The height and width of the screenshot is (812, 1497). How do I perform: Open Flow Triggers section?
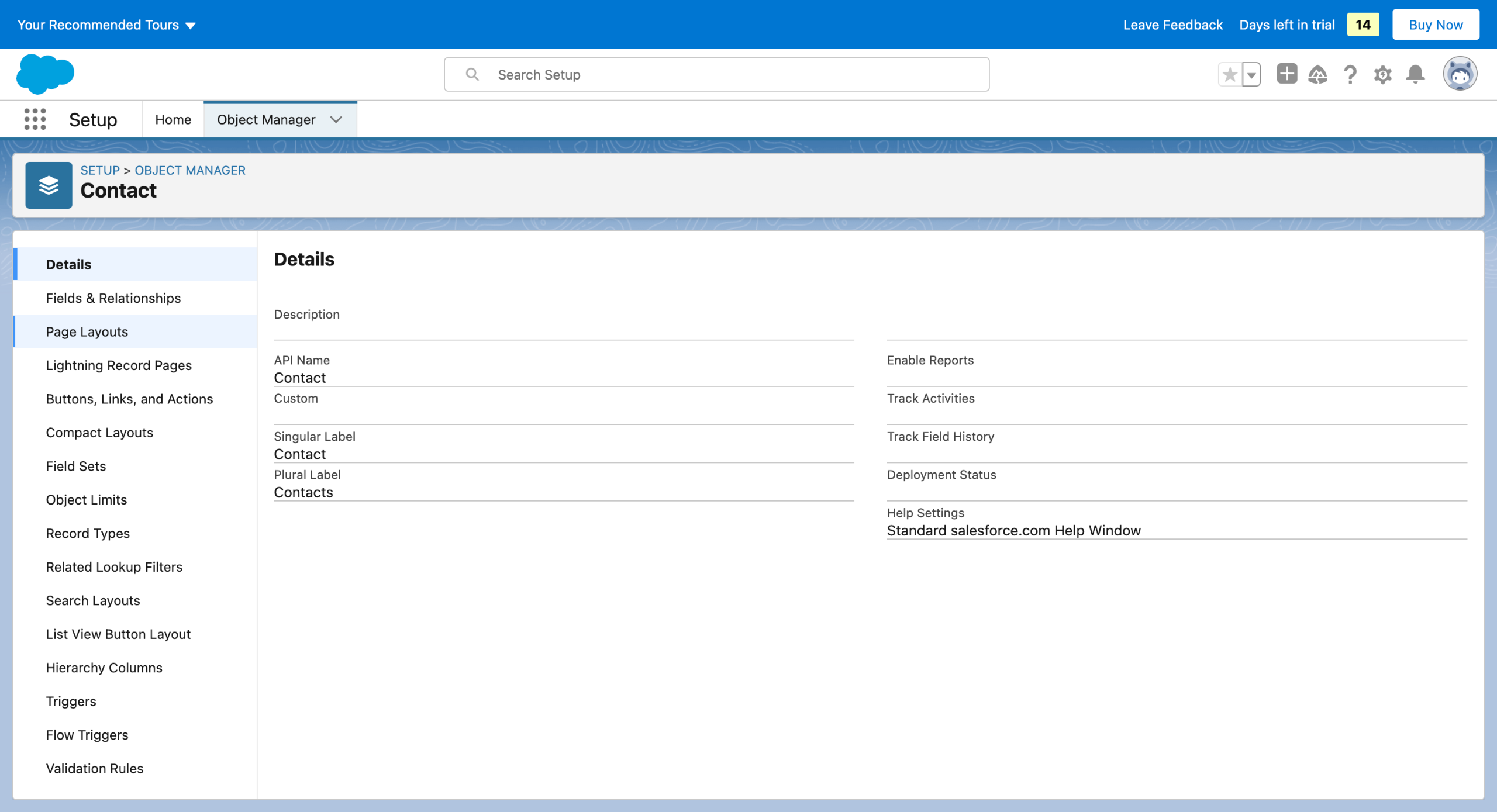pyautogui.click(x=135, y=735)
